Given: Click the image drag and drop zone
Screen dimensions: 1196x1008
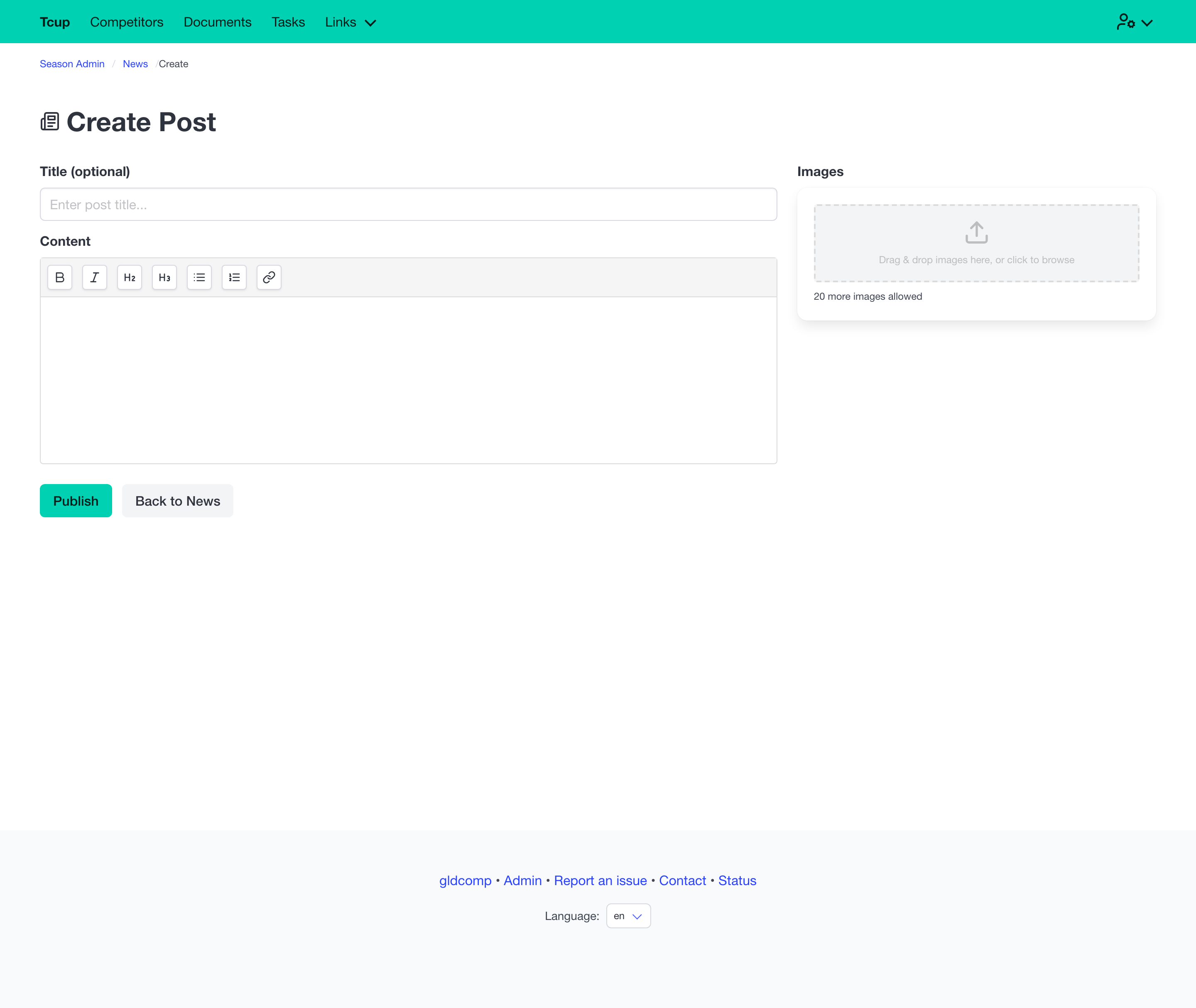Looking at the screenshot, I should click(976, 243).
